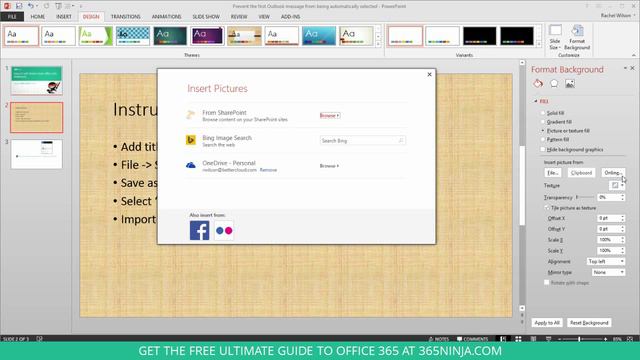Open the TRANSITIONS ribbon tab
This screenshot has width=640, height=360.
[x=125, y=17]
